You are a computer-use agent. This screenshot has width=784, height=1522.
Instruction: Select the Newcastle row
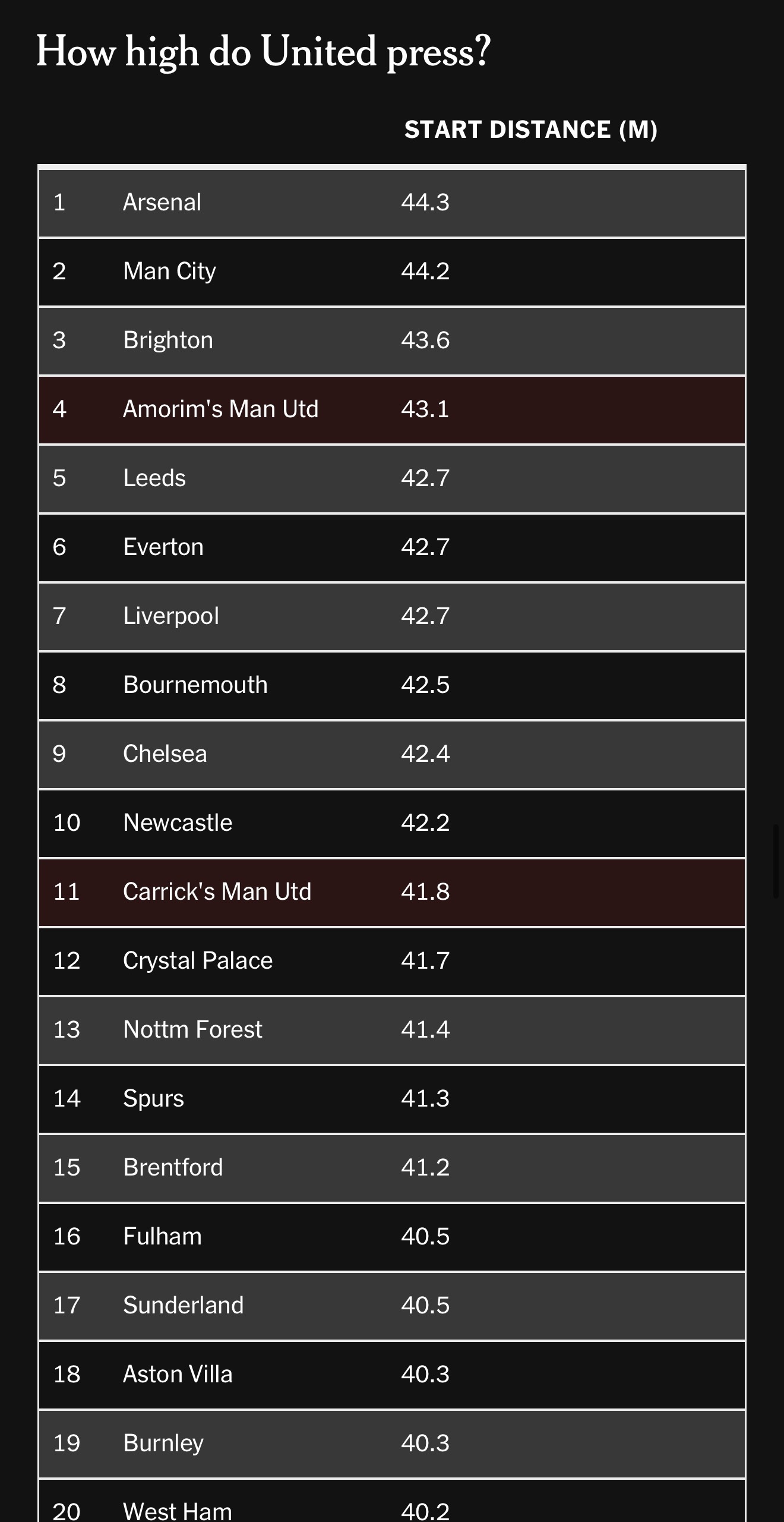click(x=392, y=823)
